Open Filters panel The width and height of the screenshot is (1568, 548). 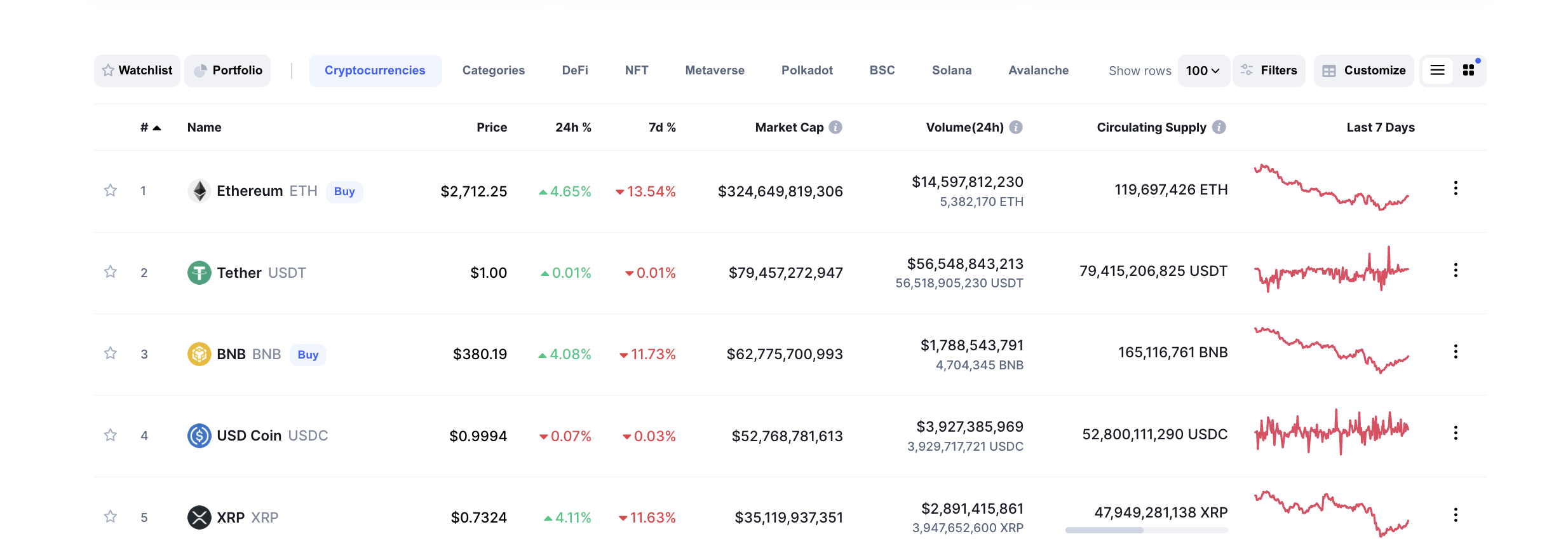tap(1269, 71)
